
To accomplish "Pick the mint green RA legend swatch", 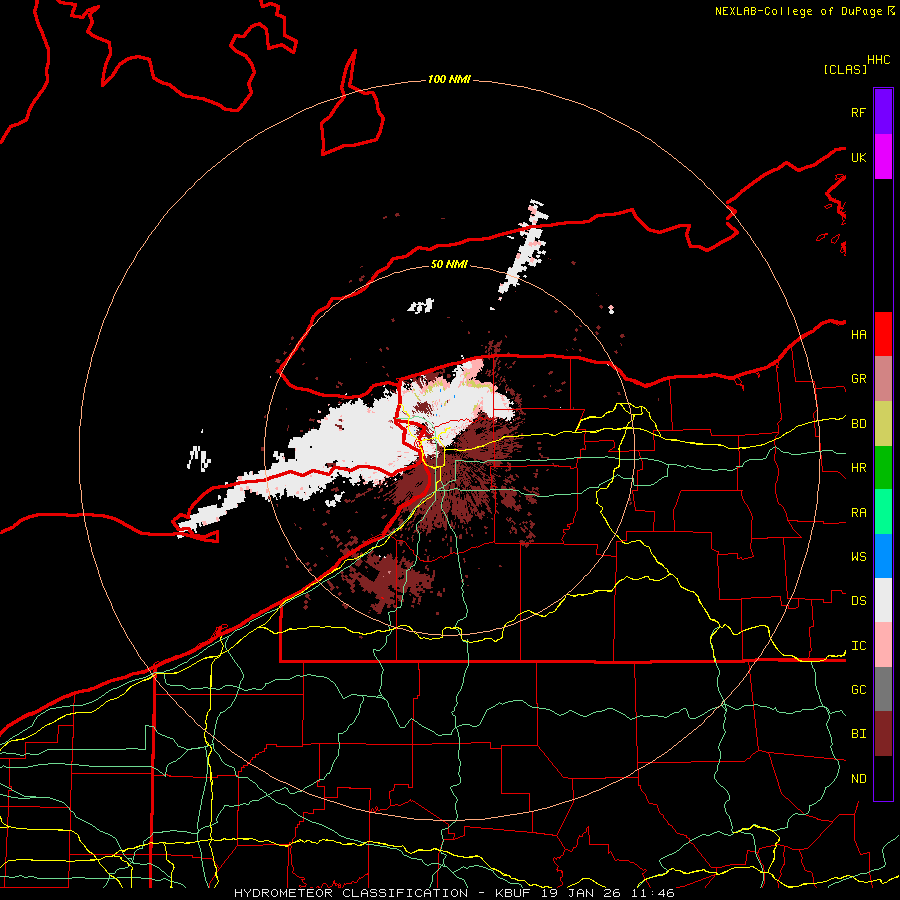I will (x=883, y=512).
